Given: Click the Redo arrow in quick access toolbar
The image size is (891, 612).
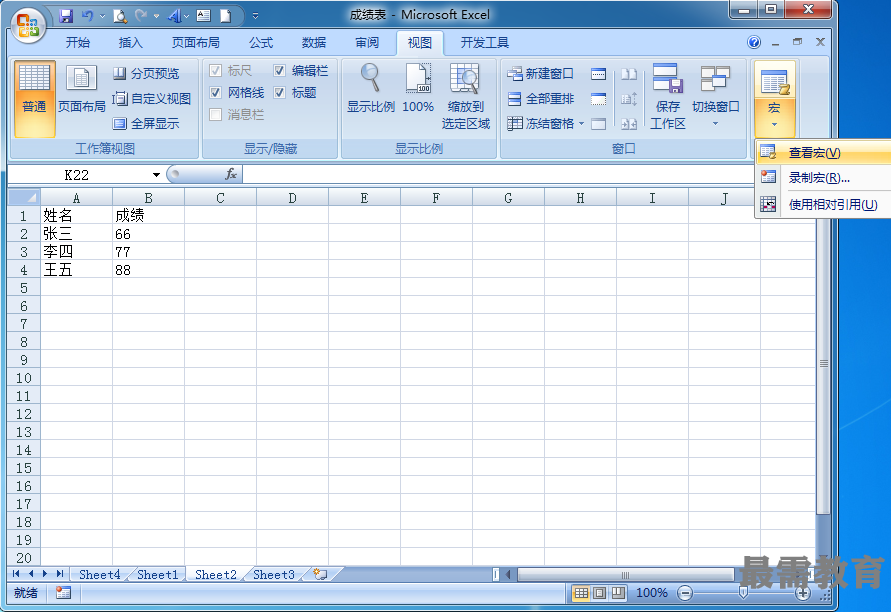Looking at the screenshot, I should pyautogui.click(x=141, y=16).
